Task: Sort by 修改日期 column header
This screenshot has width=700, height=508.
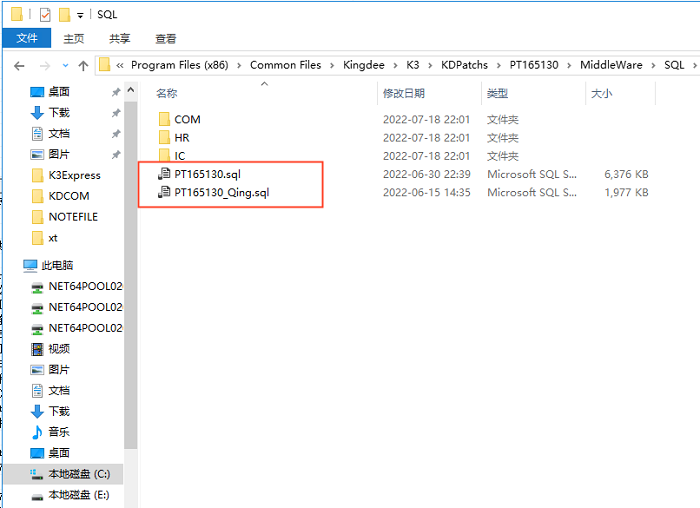Action: [x=404, y=93]
